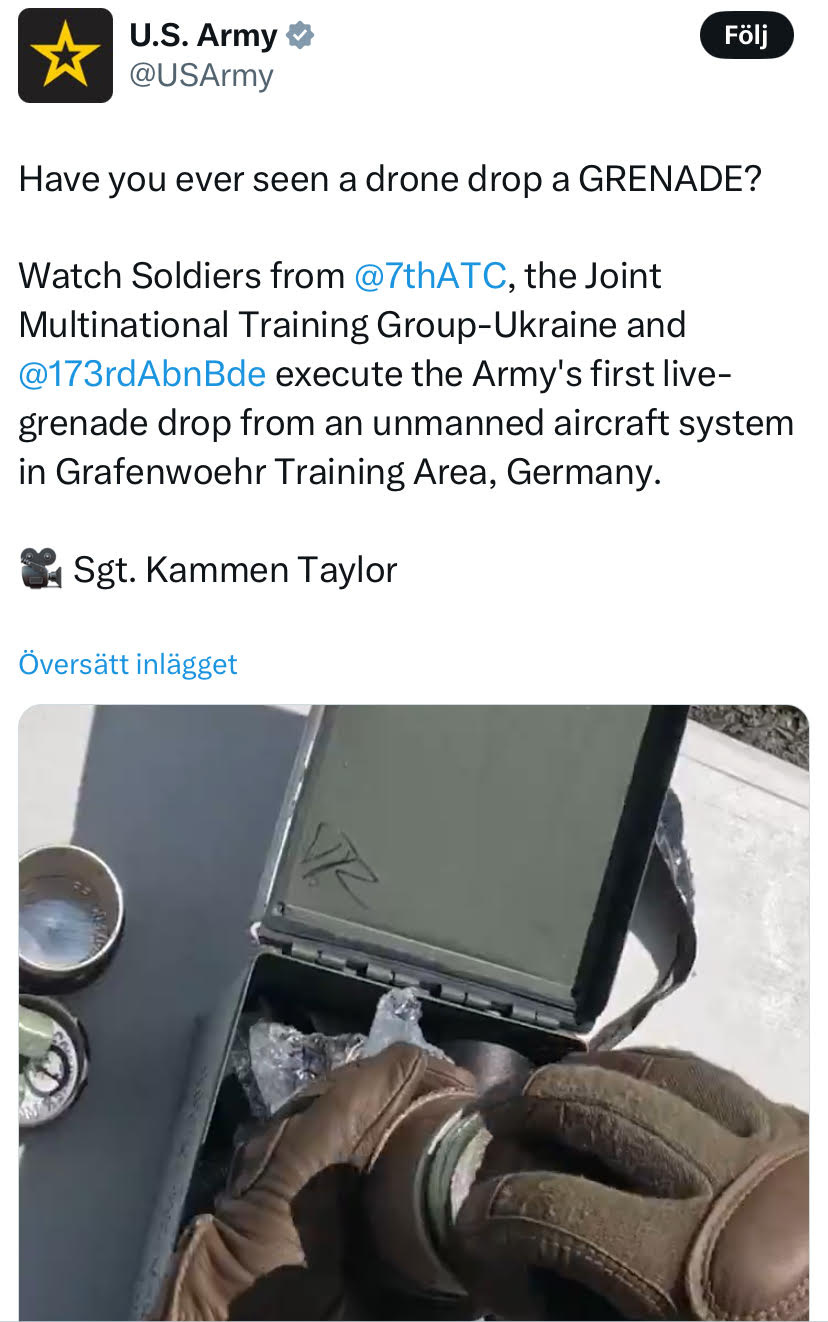
Task: Click the verified badge beside U.S. Army
Action: [300, 36]
